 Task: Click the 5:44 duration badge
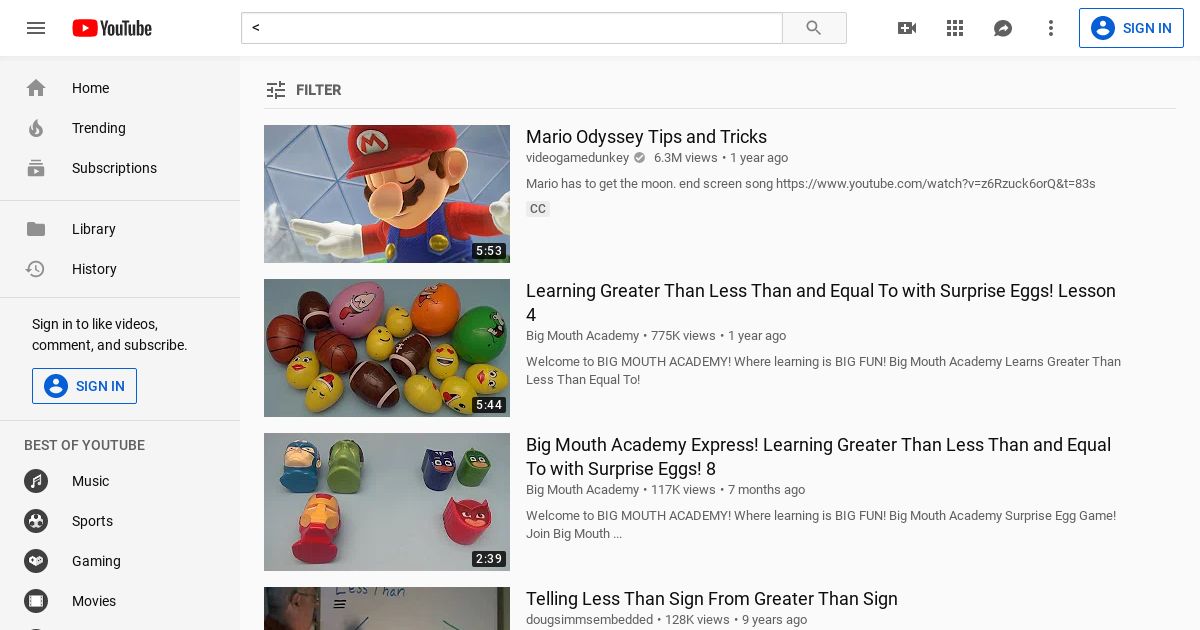click(489, 405)
